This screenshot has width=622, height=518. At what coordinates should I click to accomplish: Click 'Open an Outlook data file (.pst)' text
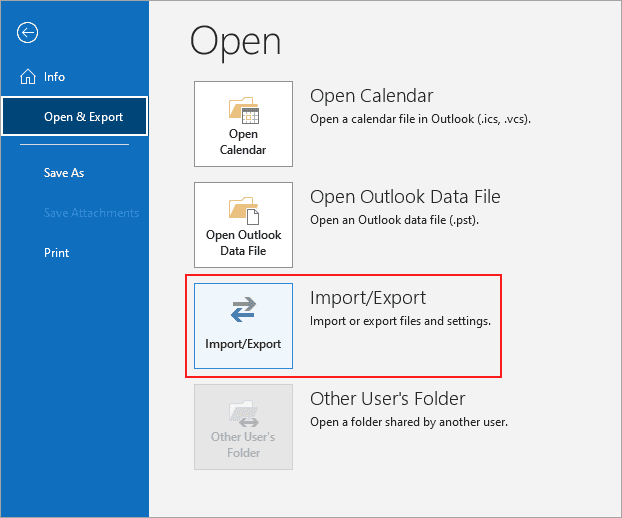click(394, 220)
